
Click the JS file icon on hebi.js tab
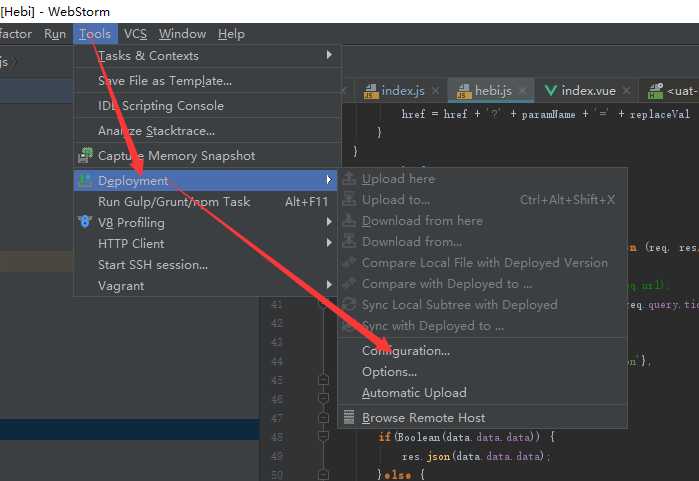pos(464,91)
